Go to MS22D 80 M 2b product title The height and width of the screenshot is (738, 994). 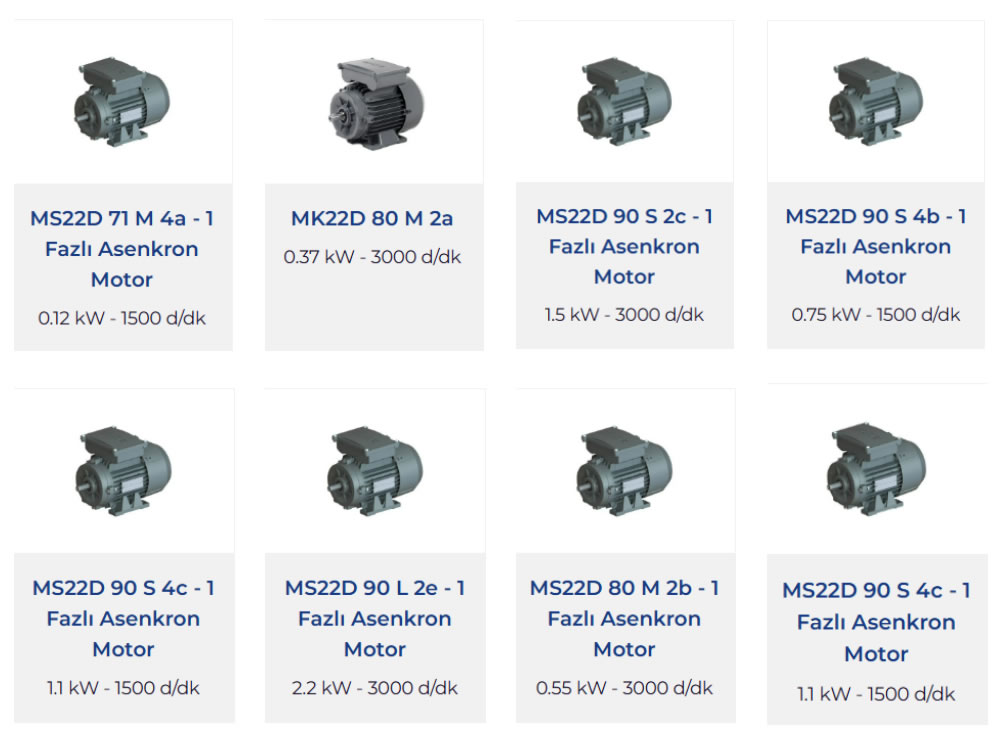(x=624, y=618)
